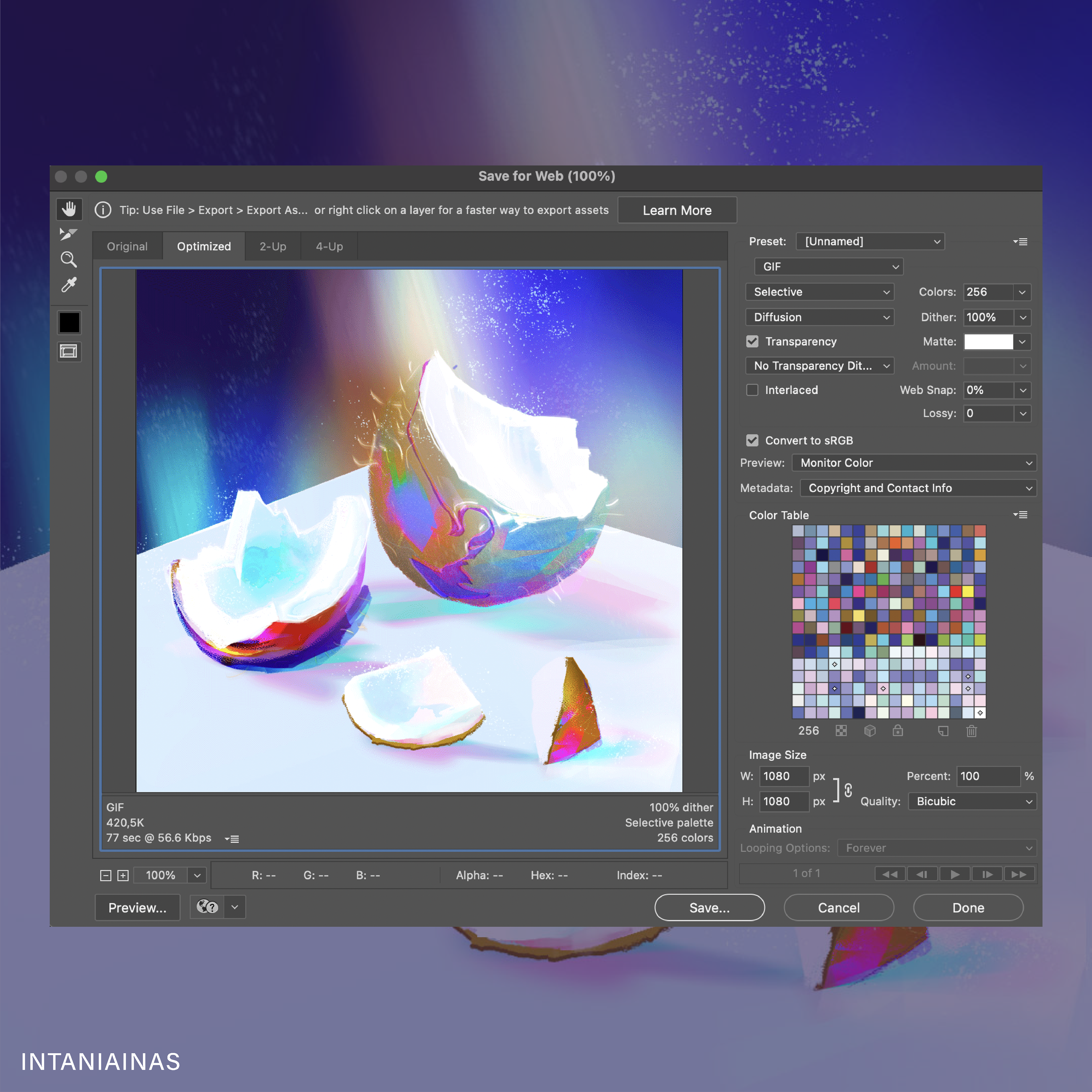Click the Preview... button

tap(137, 908)
